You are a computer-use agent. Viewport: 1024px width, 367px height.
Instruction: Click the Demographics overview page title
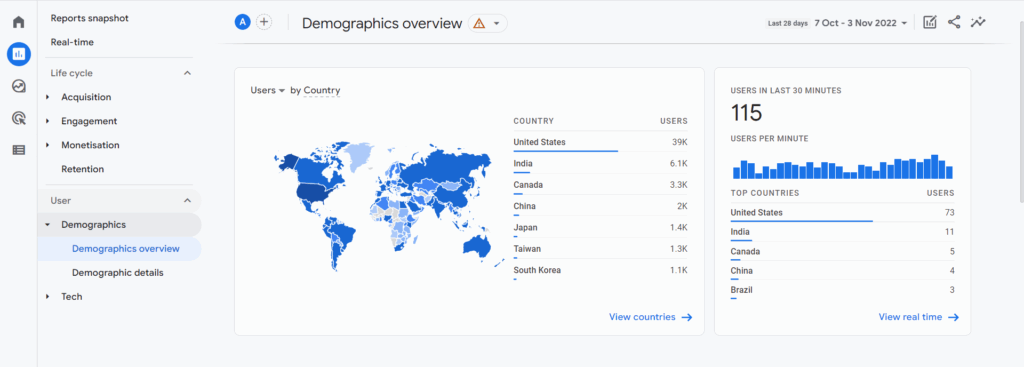click(381, 24)
